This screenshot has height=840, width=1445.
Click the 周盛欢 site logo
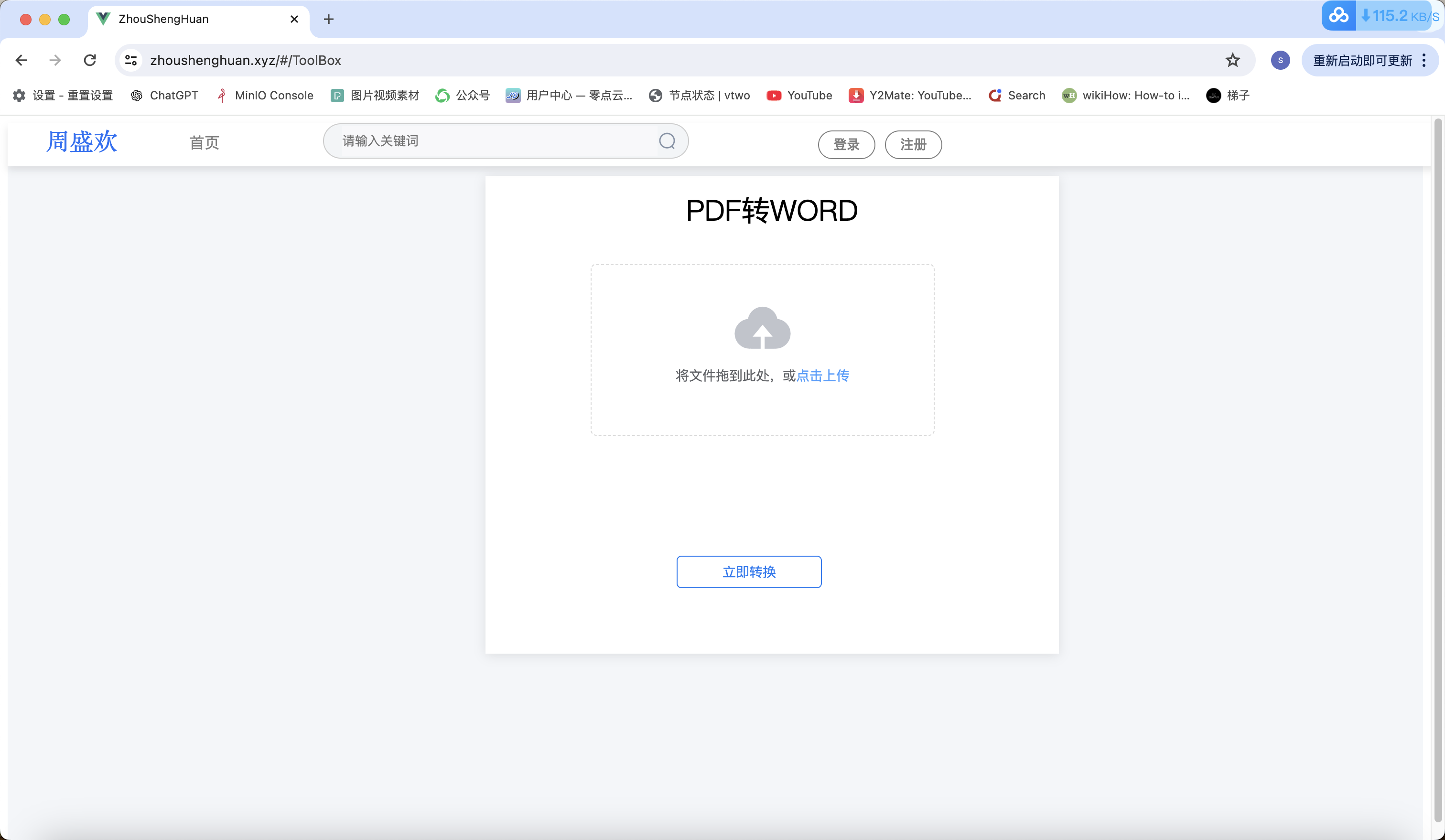pos(81,141)
